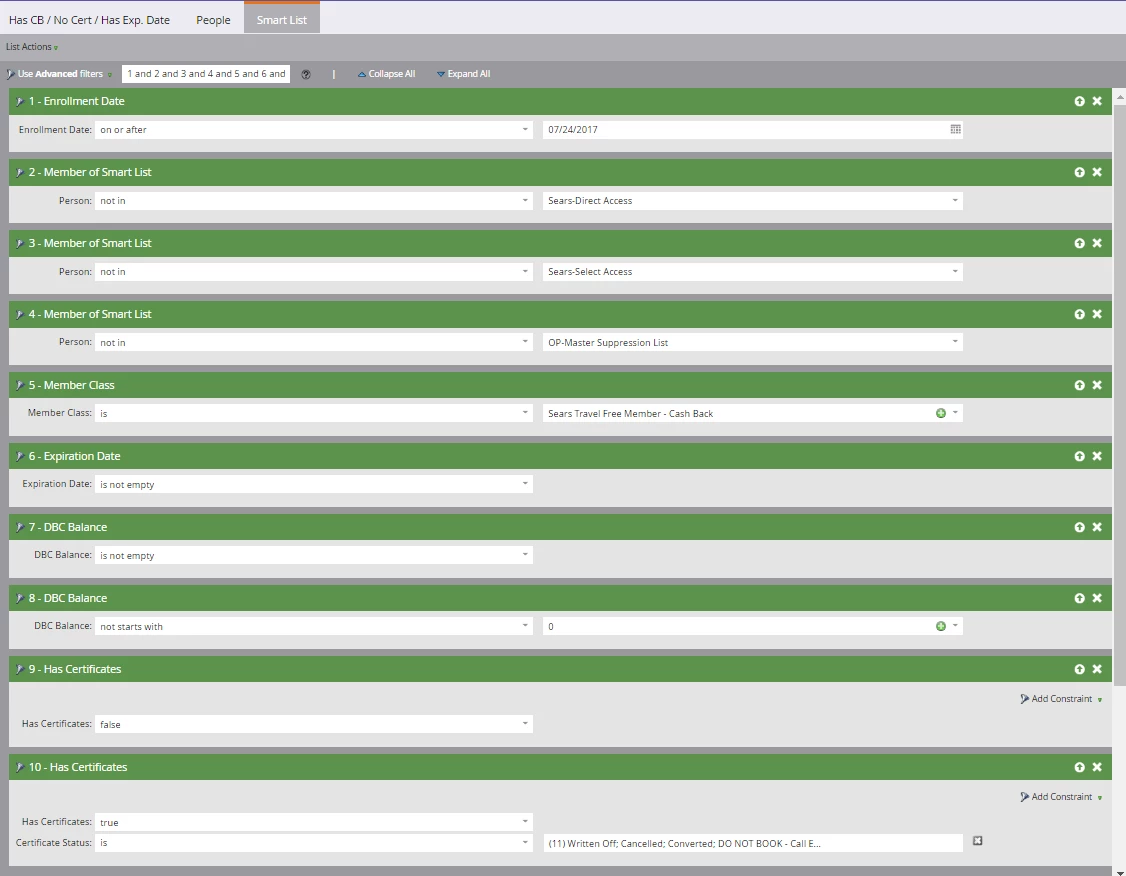Move filter 1 Enrollment Date up

pyautogui.click(x=1079, y=101)
